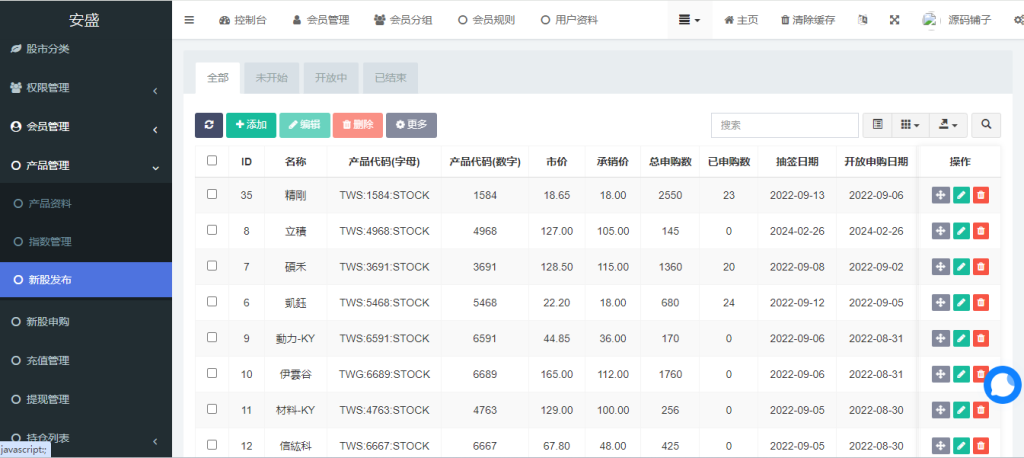Open the header list menu dropdown
The width and height of the screenshot is (1024, 458).
click(x=690, y=20)
